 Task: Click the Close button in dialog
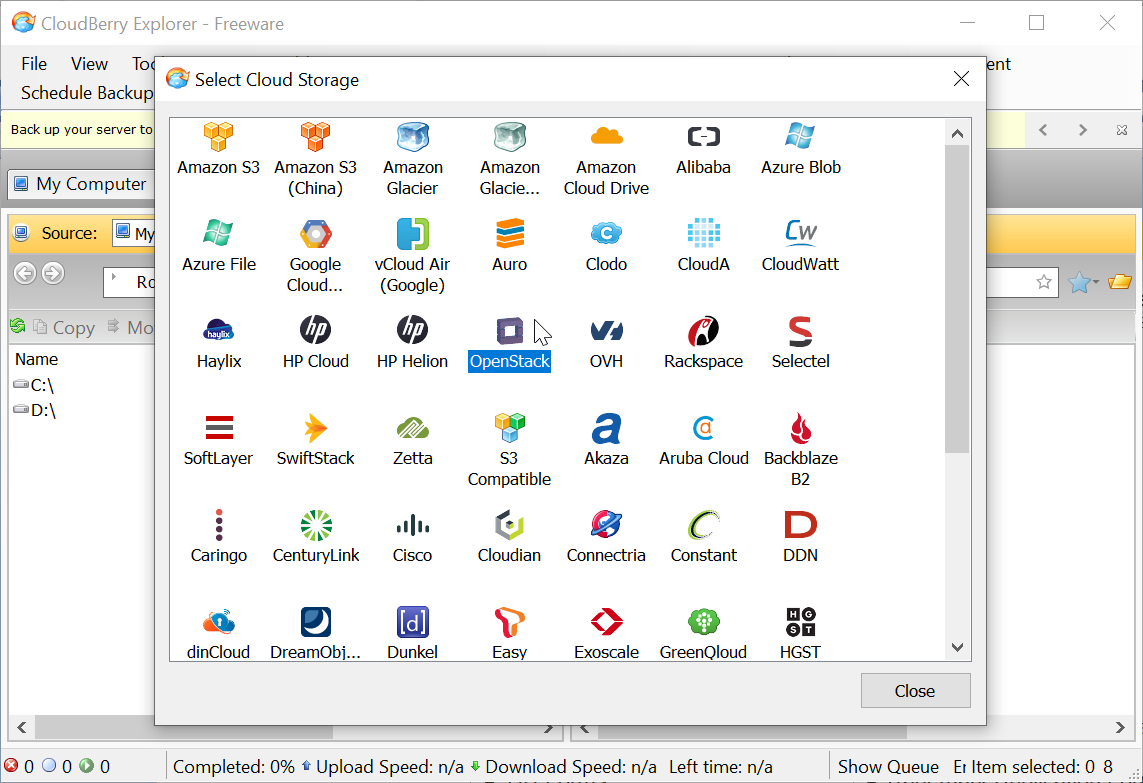[x=914, y=691]
